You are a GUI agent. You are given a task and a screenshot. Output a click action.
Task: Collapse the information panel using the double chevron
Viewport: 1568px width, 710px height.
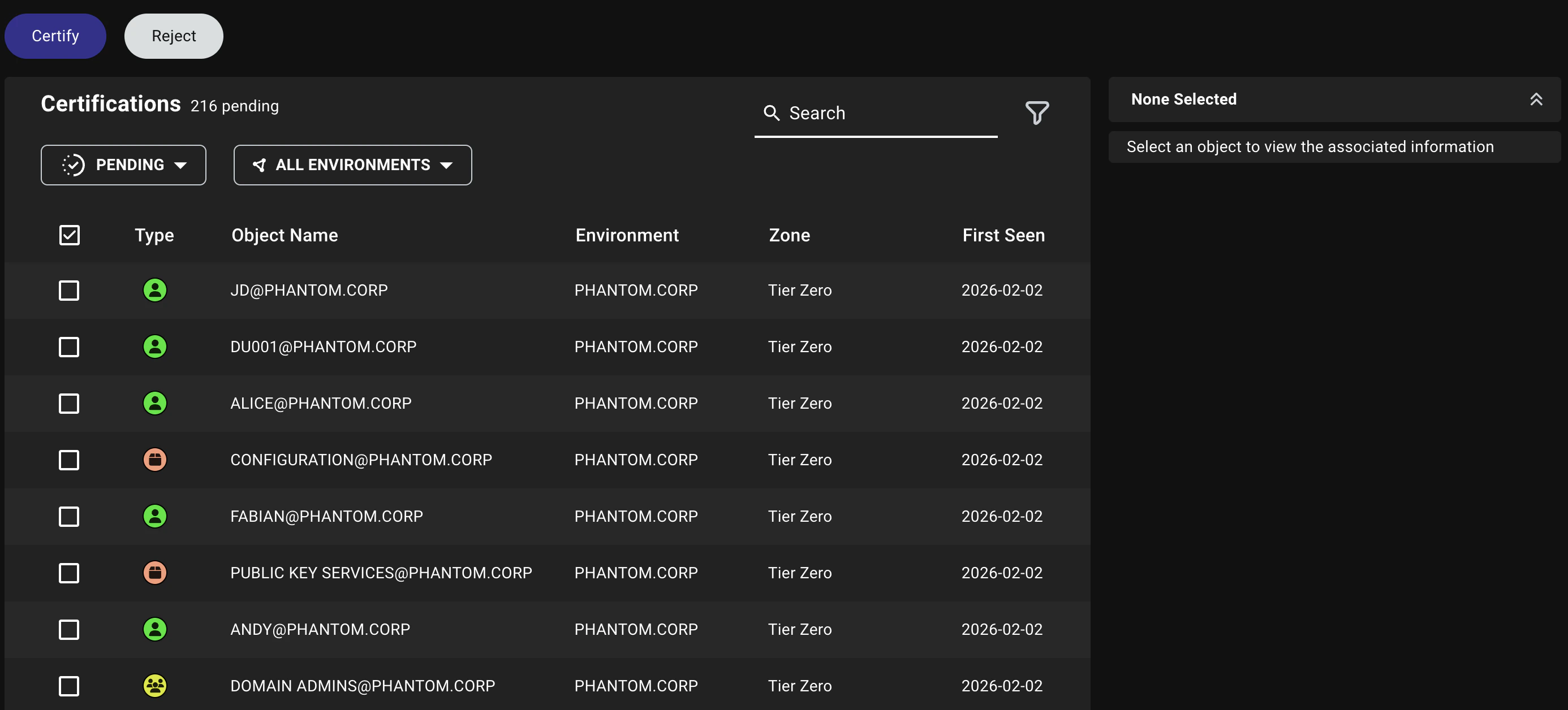pyautogui.click(x=1537, y=98)
